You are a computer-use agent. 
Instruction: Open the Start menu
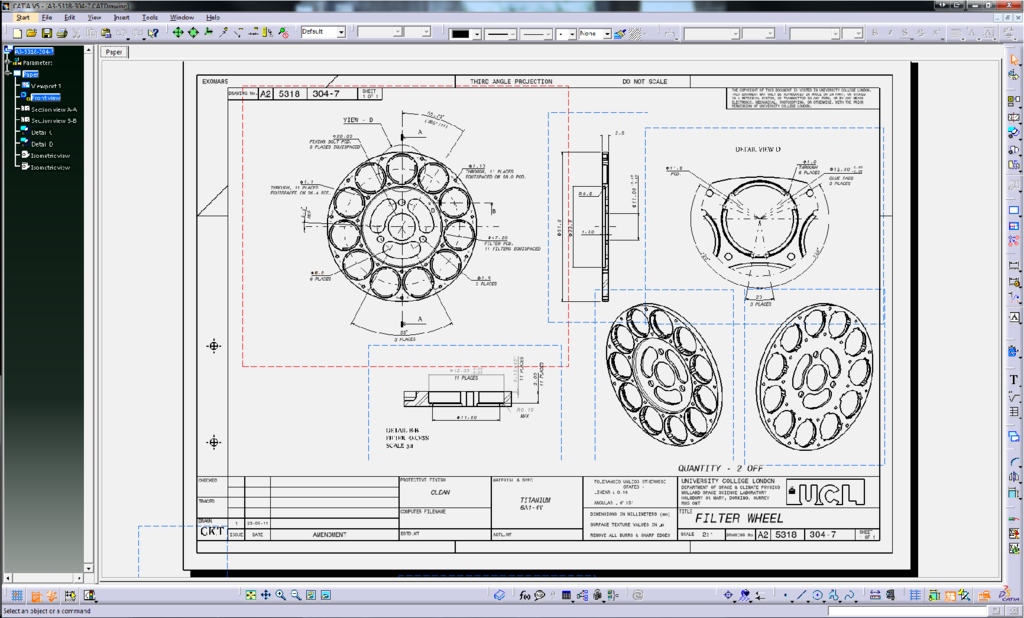[23, 18]
